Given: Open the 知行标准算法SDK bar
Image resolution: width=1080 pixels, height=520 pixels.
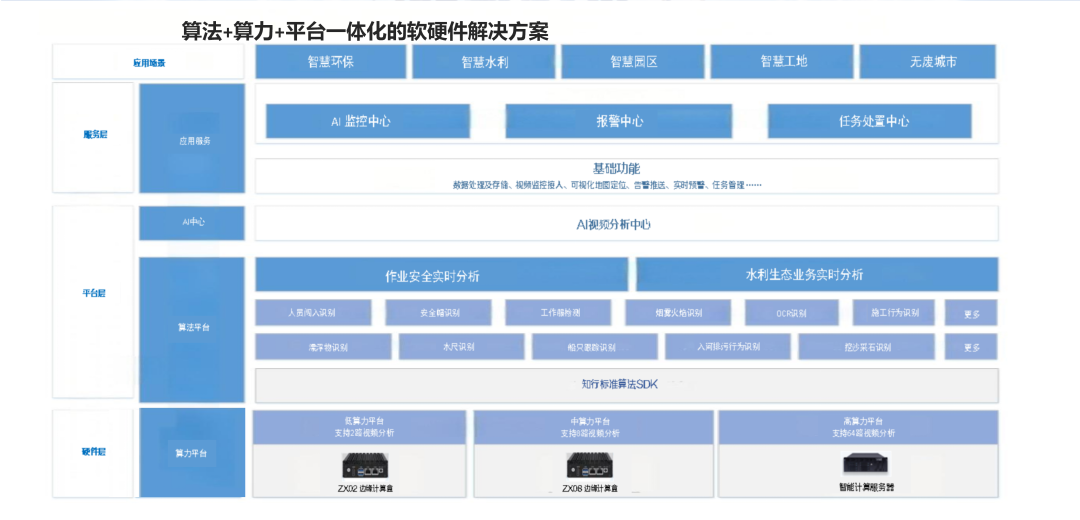Looking at the screenshot, I should 627,385.
